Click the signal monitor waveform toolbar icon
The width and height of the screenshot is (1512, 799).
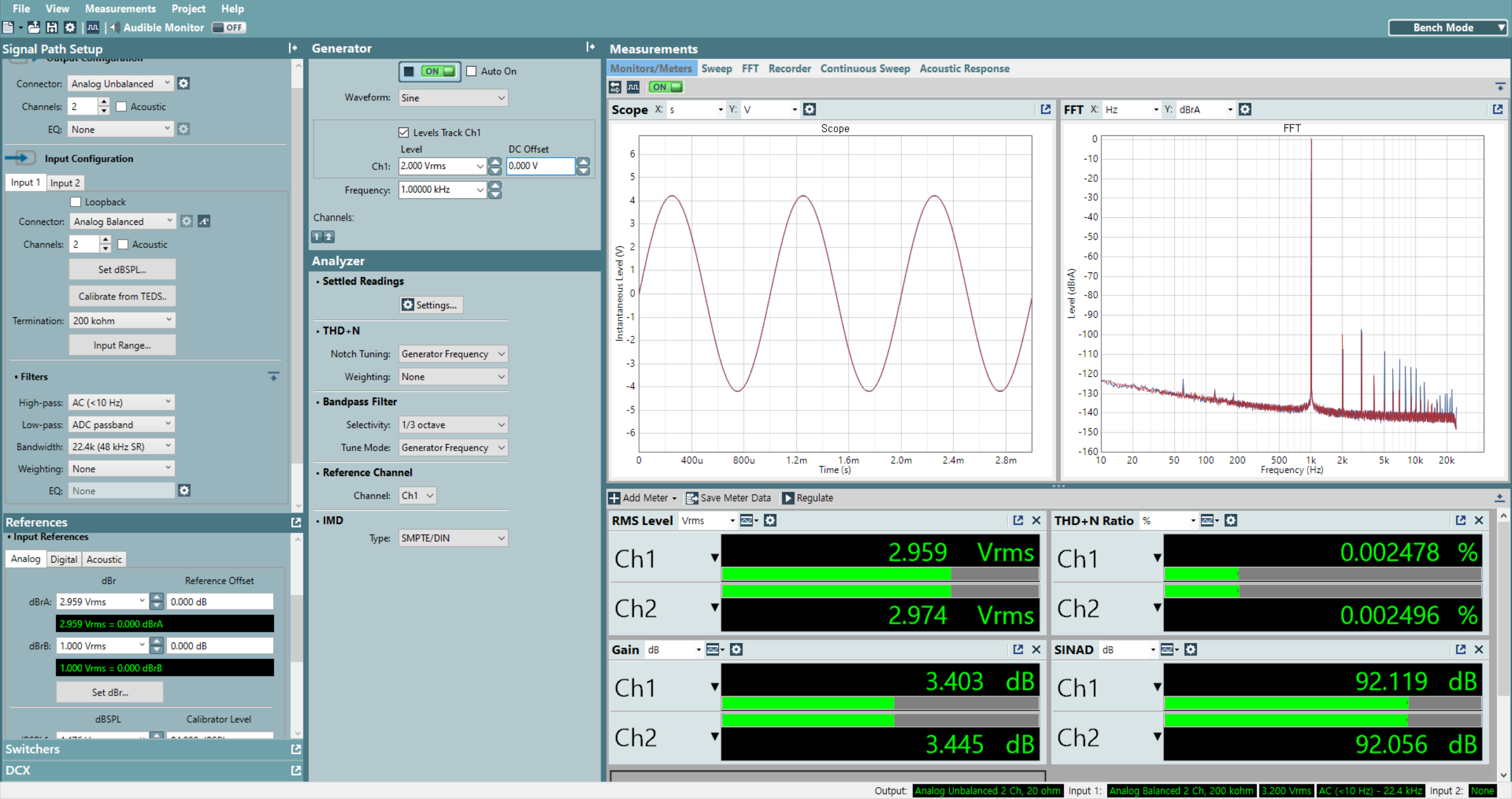(x=93, y=27)
